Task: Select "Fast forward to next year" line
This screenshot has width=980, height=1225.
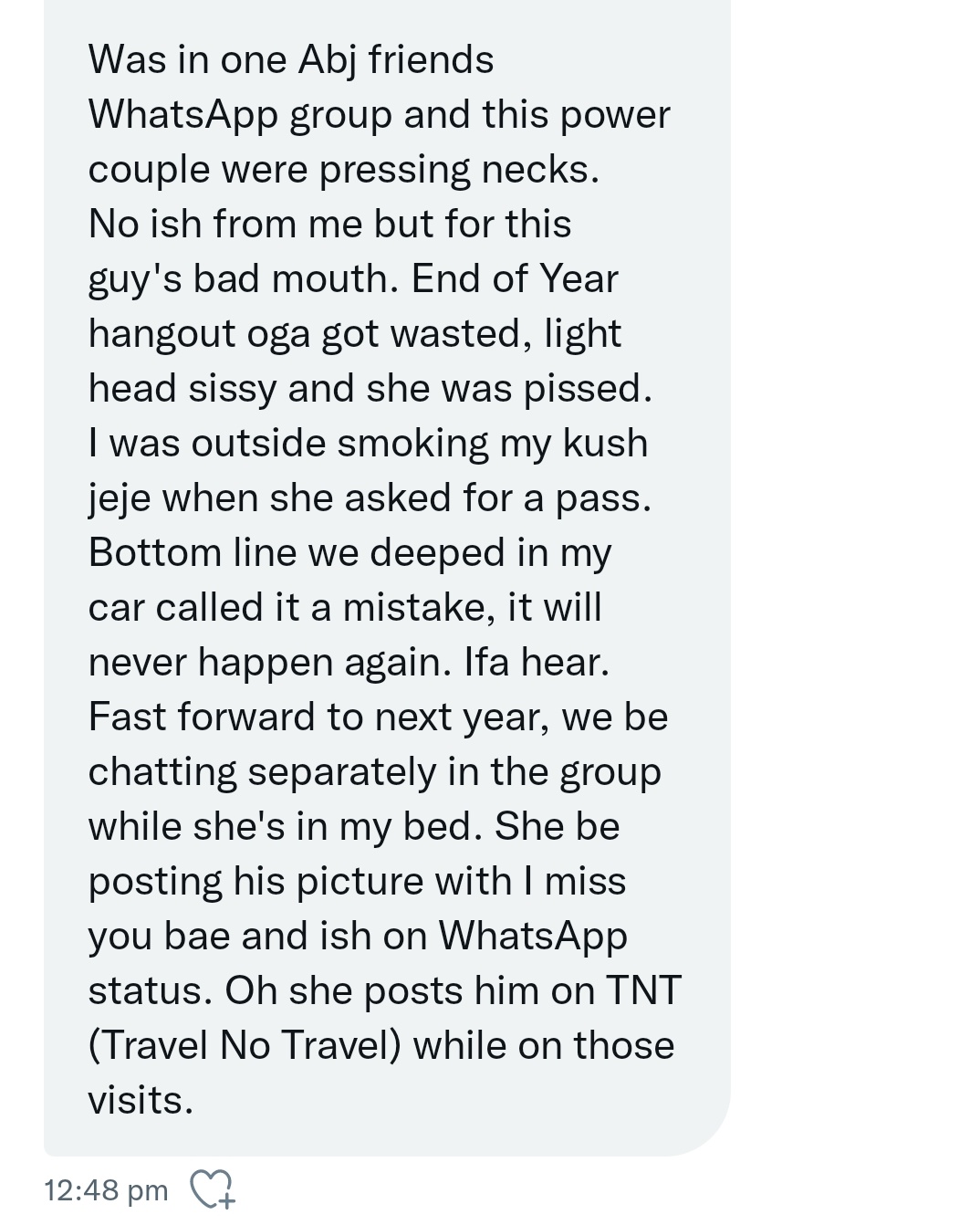Action: 379,718
